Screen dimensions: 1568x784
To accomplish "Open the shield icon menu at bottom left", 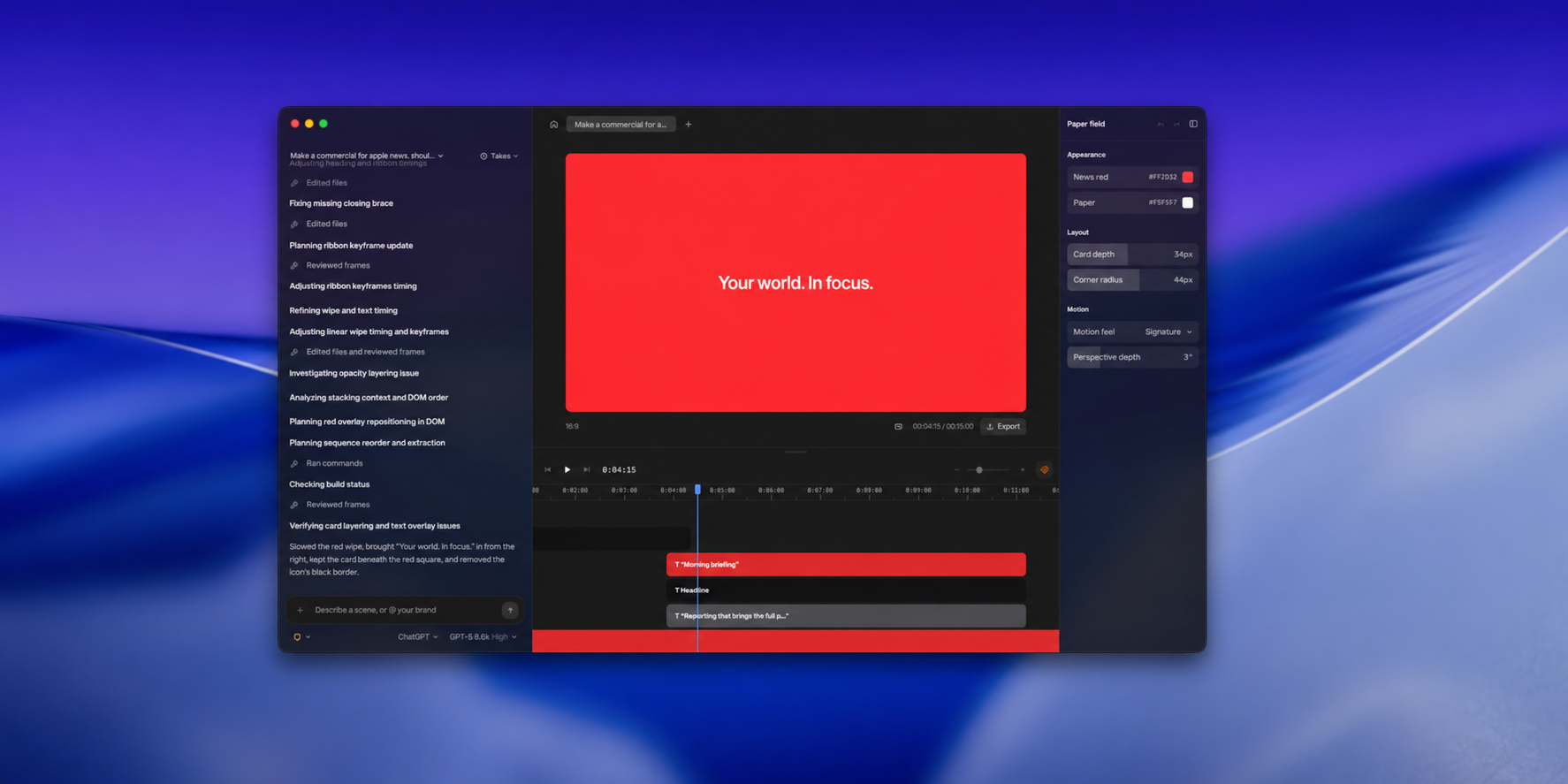I will [301, 637].
